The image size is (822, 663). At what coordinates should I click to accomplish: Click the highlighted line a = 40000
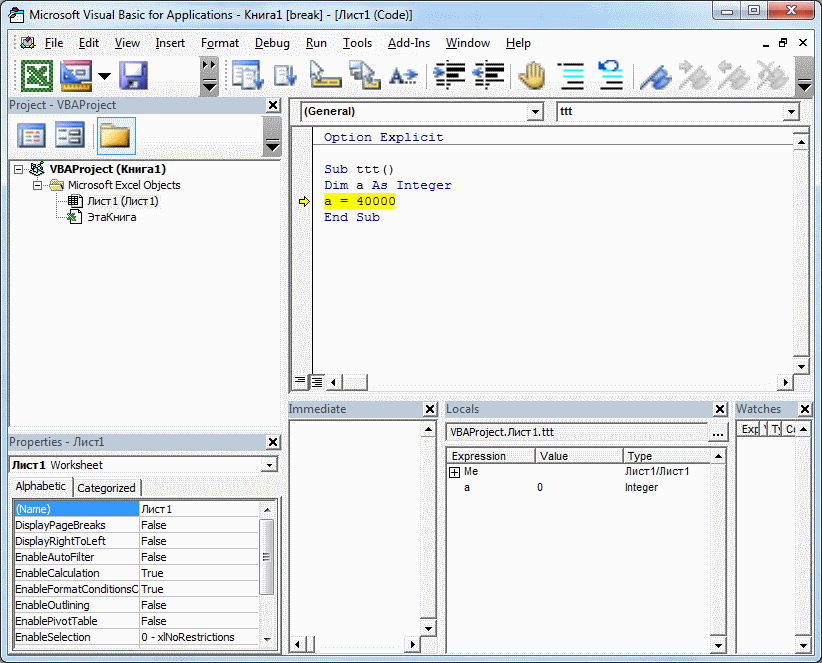coord(360,201)
